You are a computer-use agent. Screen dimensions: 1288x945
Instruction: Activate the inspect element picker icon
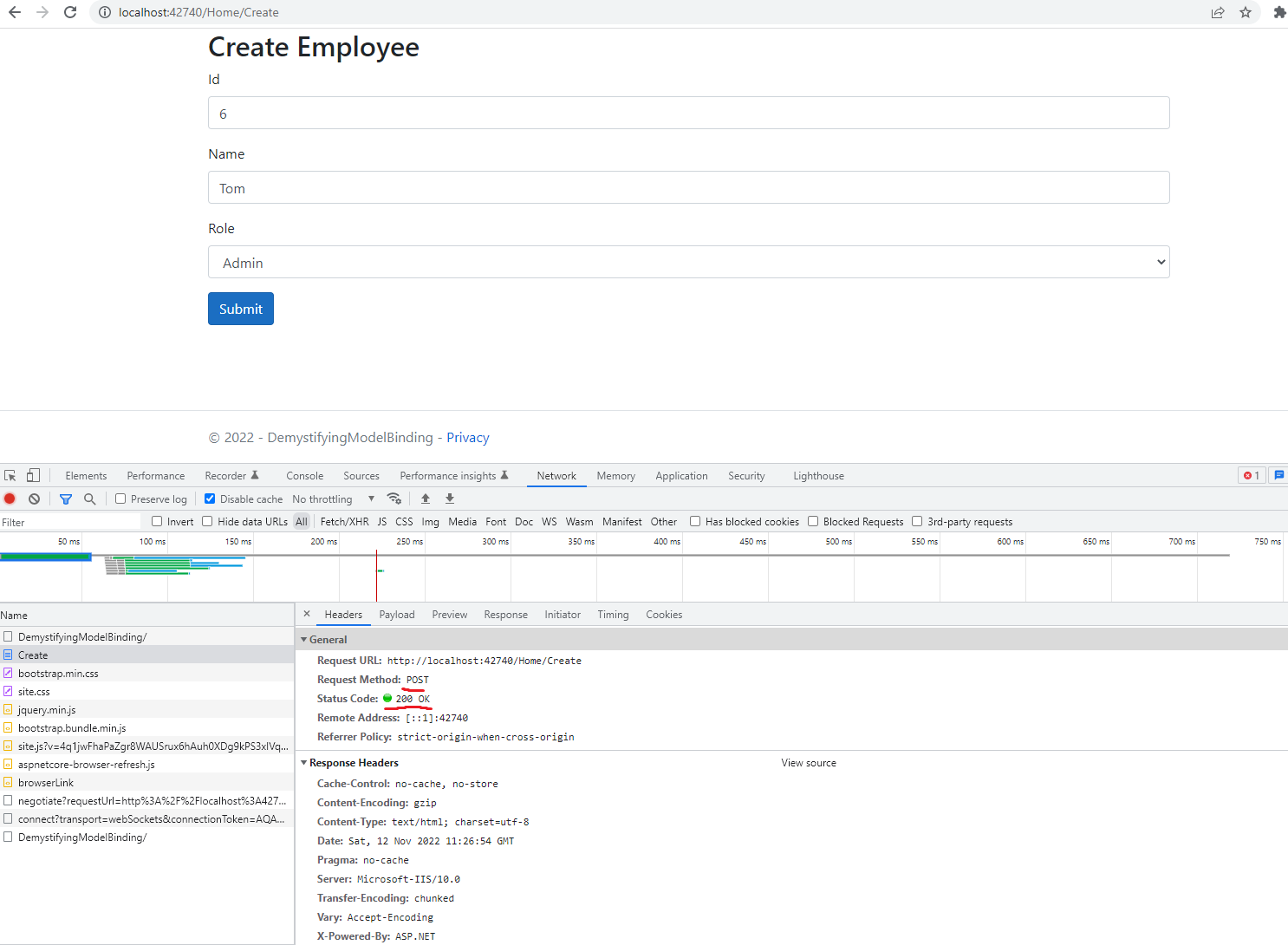(10, 475)
